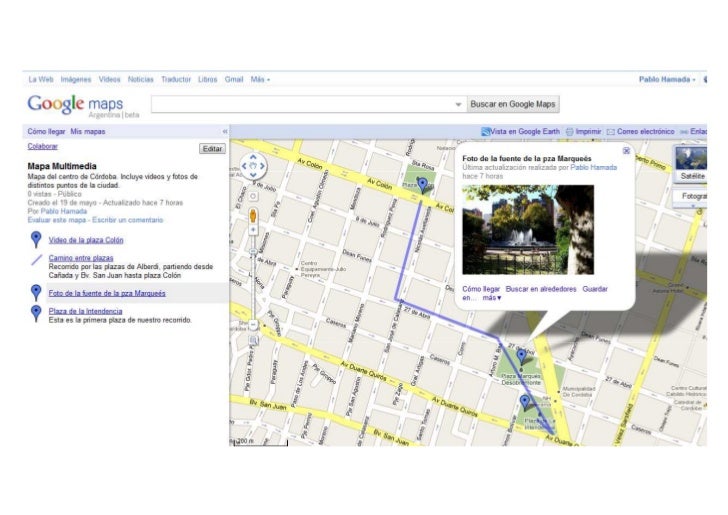Click the envelope icon next to Correo electrónico
This screenshot has width=728, height=515.
click(x=611, y=132)
